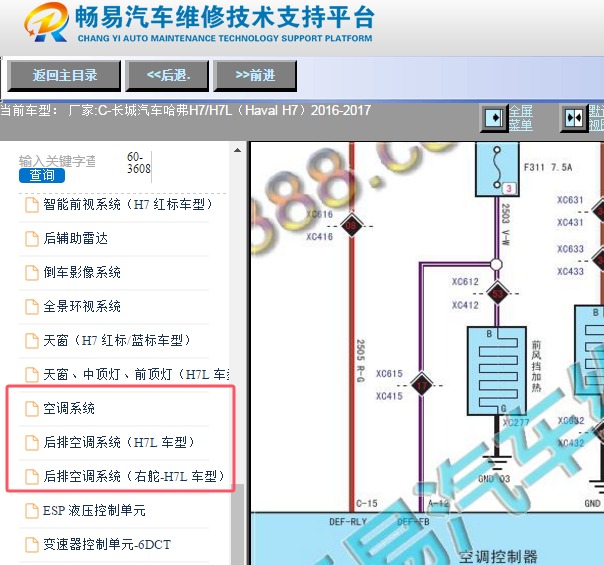Focus the keyword search input field
Image resolution: width=604 pixels, height=565 pixels.
click(x=57, y=161)
